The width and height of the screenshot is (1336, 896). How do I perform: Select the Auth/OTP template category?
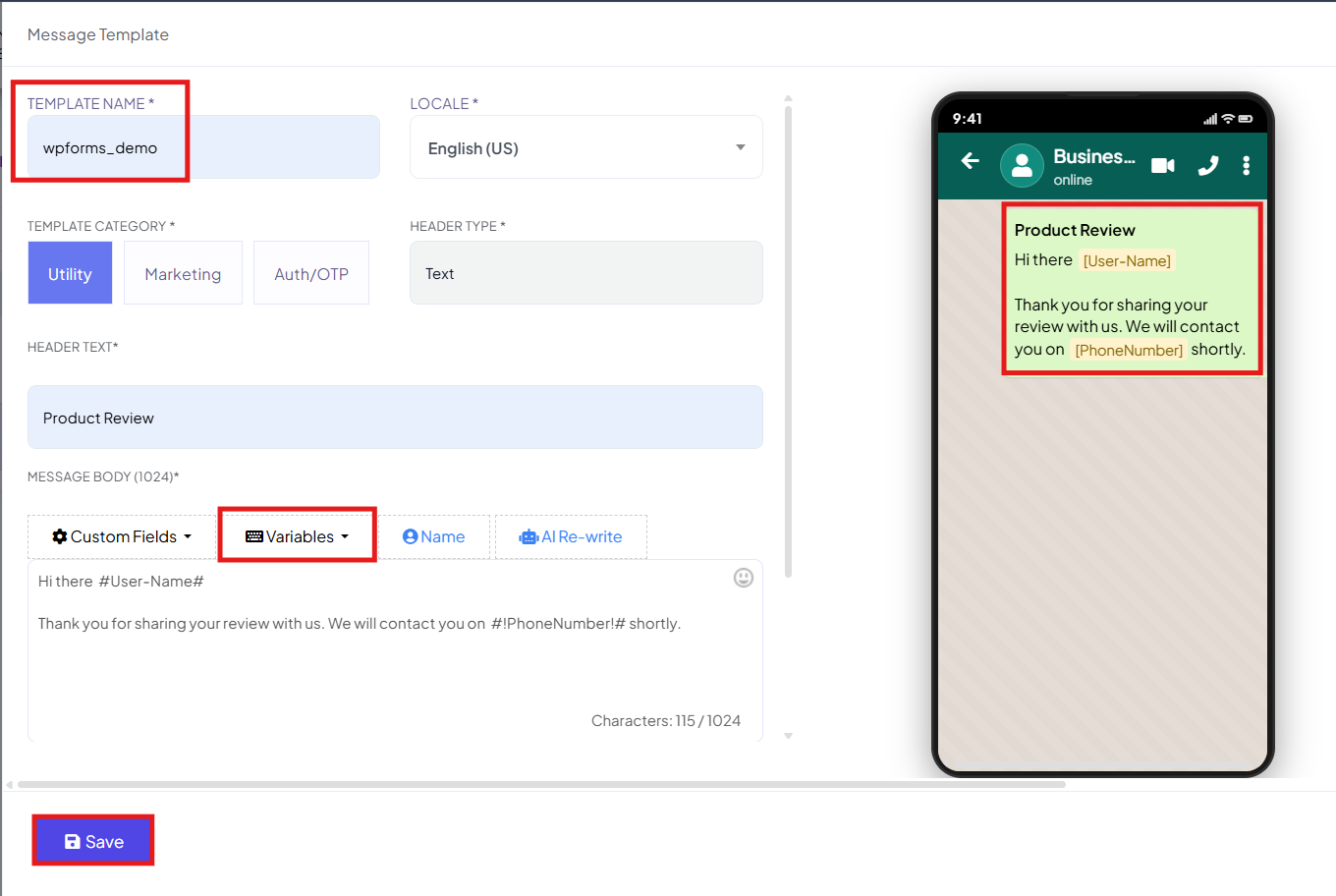tap(311, 273)
